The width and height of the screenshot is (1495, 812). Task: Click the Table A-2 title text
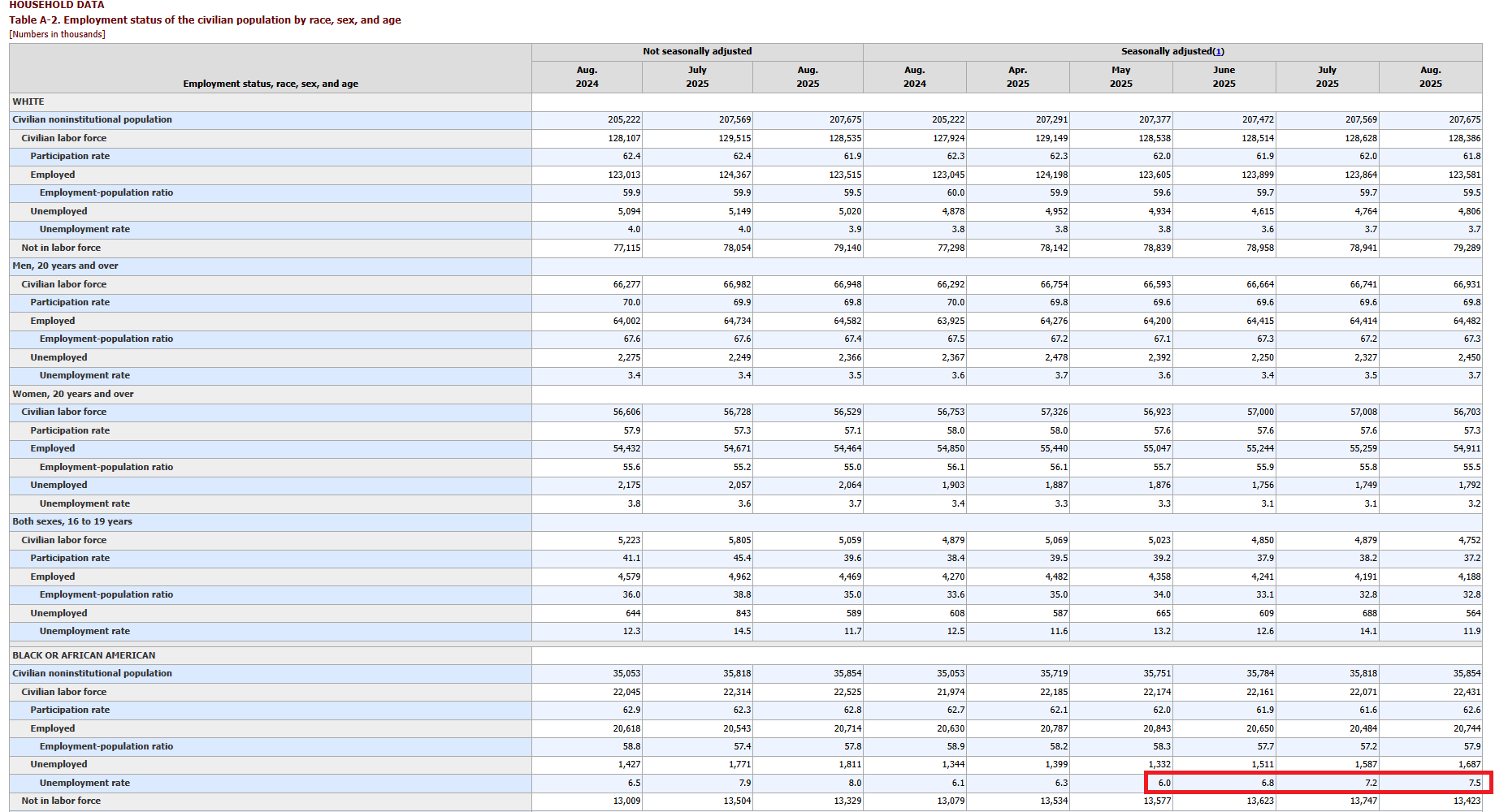tap(205, 19)
